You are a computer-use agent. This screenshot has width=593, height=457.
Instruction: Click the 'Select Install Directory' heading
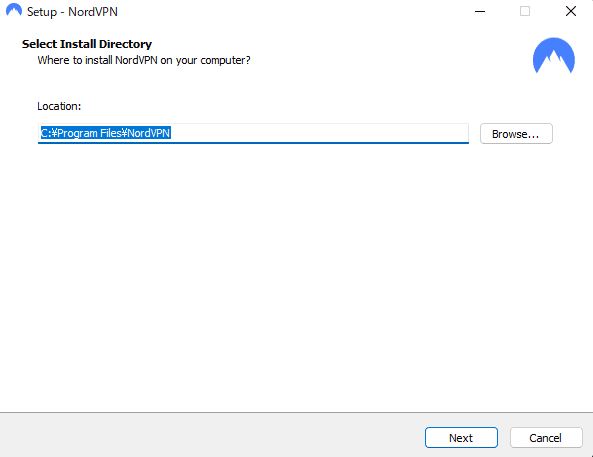[87, 44]
